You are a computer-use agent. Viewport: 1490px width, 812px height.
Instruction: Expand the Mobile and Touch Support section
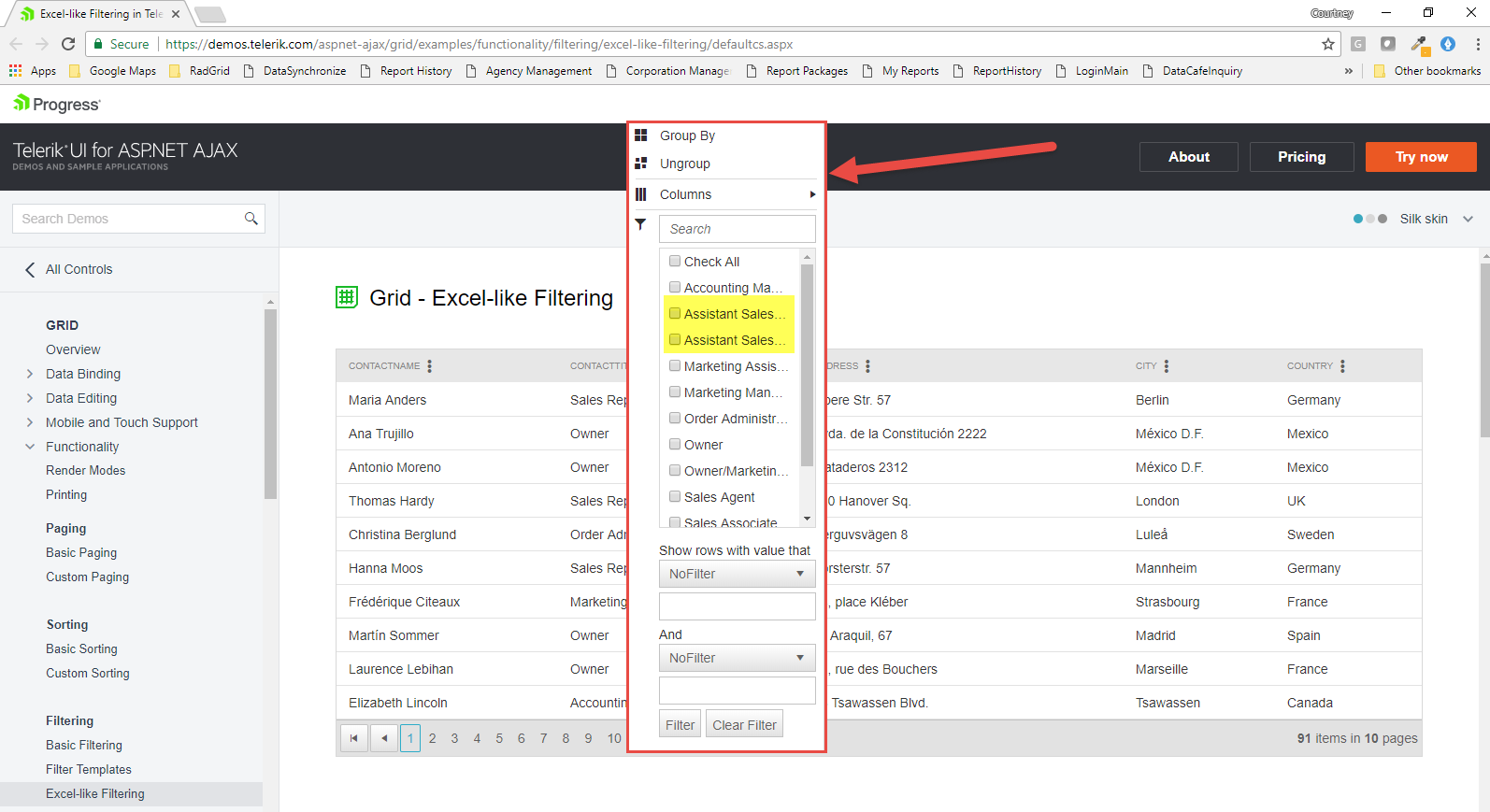pos(30,422)
